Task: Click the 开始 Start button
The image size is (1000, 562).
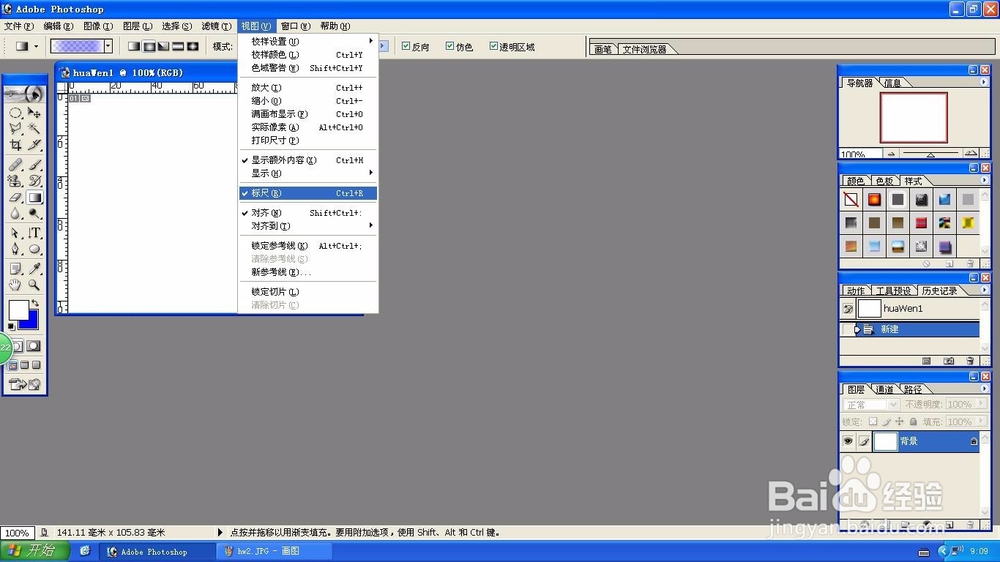Action: [x=34, y=551]
